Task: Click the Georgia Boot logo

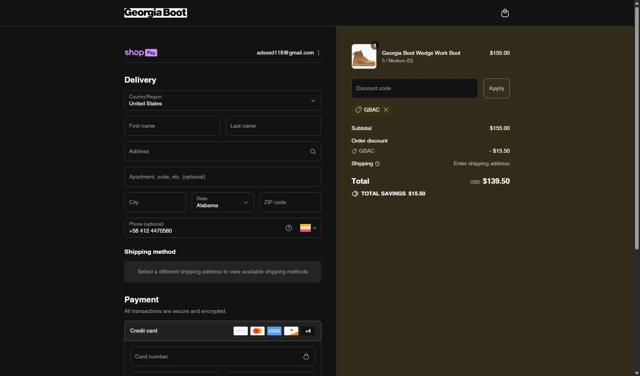Action: [156, 13]
